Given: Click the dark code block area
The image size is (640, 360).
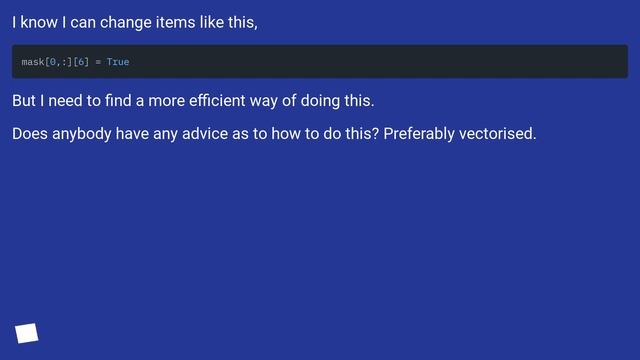Looking at the screenshot, I should pyautogui.click(x=320, y=61).
